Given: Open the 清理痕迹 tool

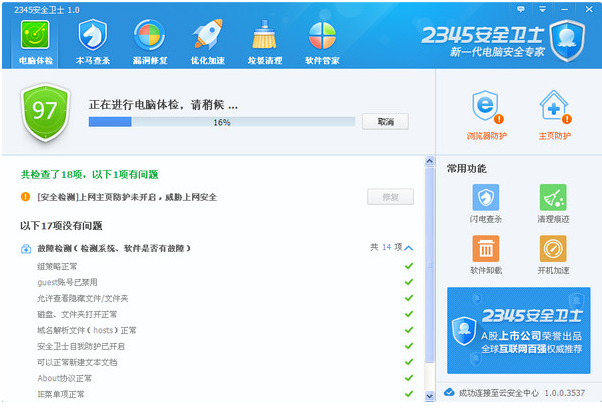Looking at the screenshot, I should (x=553, y=204).
